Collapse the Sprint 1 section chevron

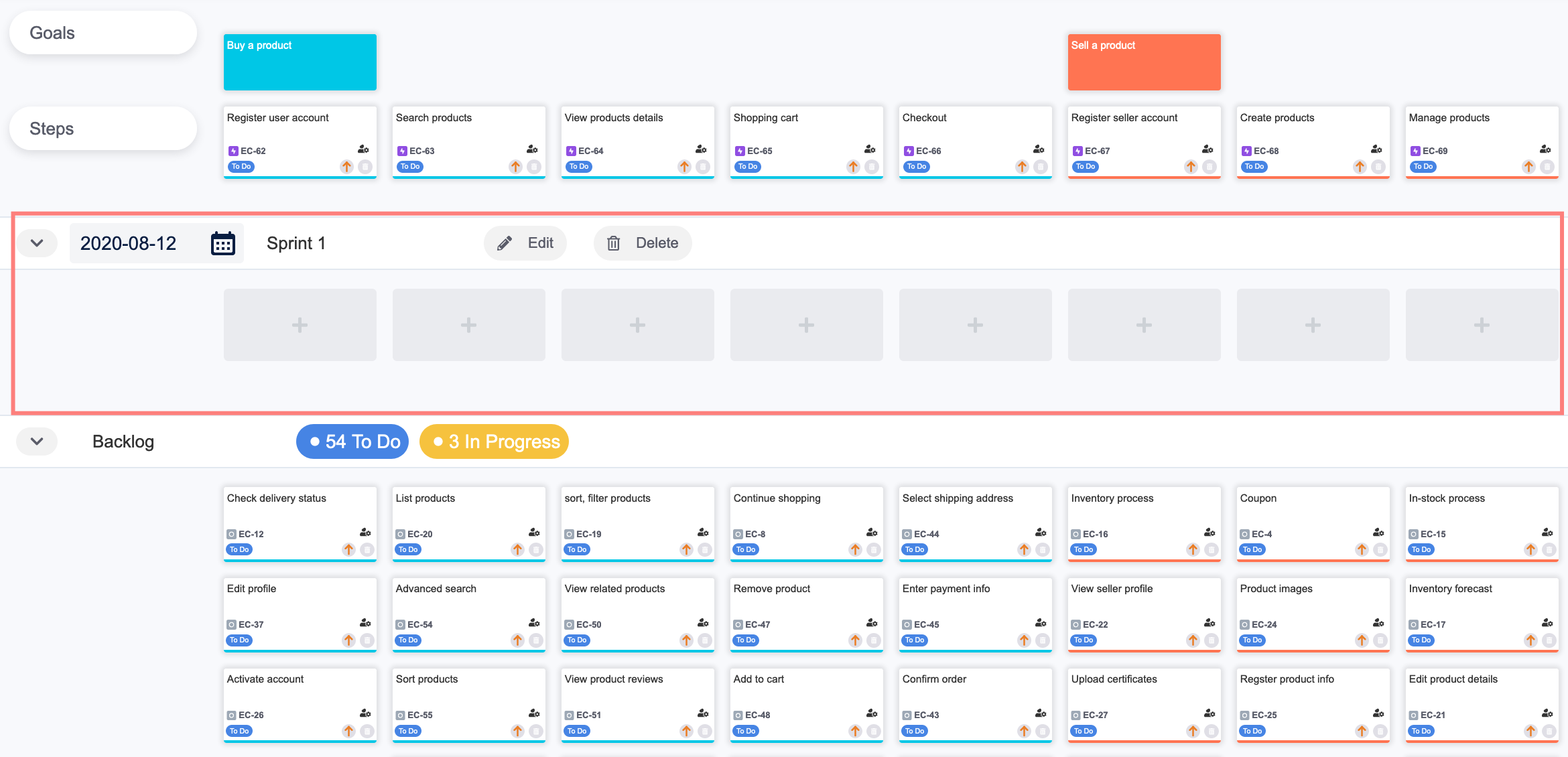tap(37, 243)
